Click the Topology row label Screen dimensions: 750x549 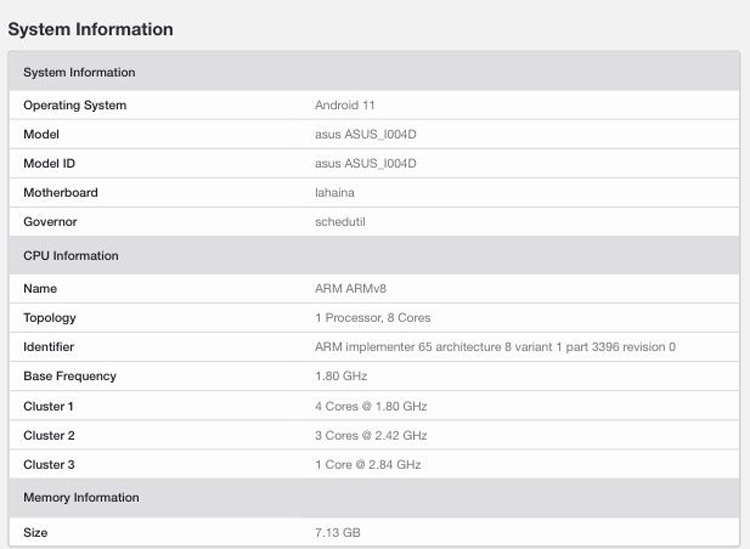50,318
